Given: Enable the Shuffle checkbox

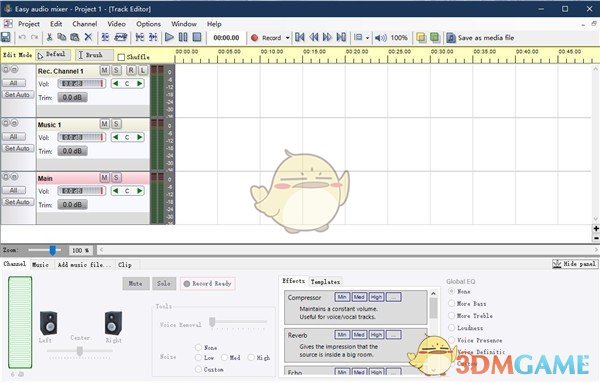Looking at the screenshot, I should point(121,57).
